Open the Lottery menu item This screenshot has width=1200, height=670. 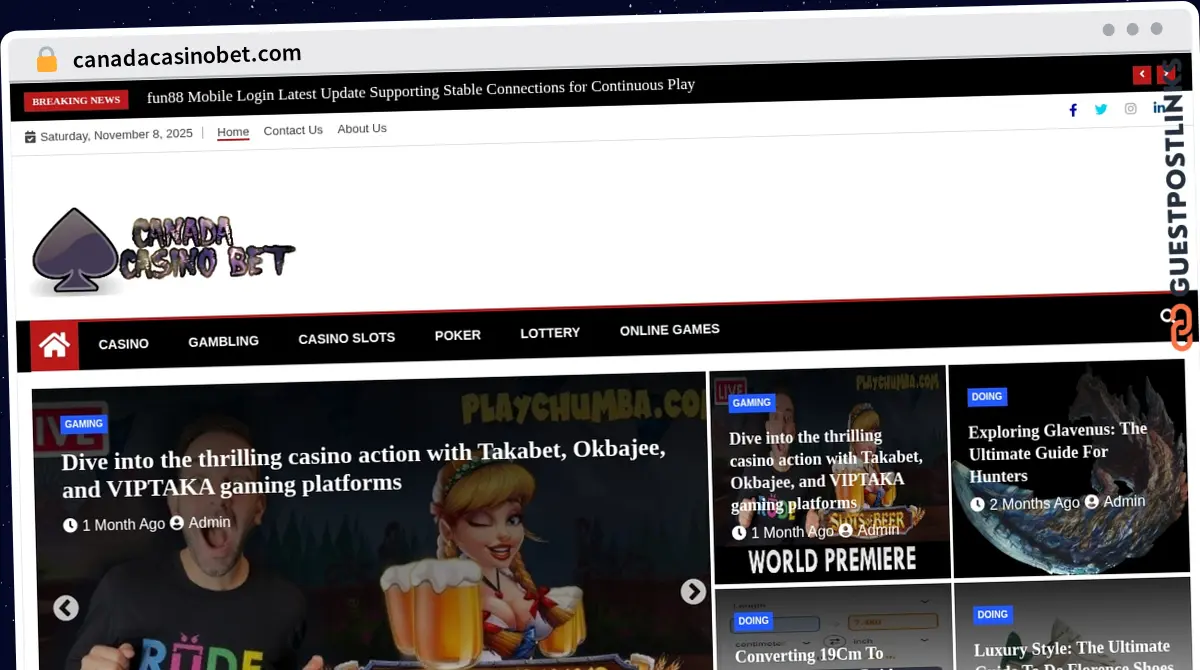tap(550, 332)
